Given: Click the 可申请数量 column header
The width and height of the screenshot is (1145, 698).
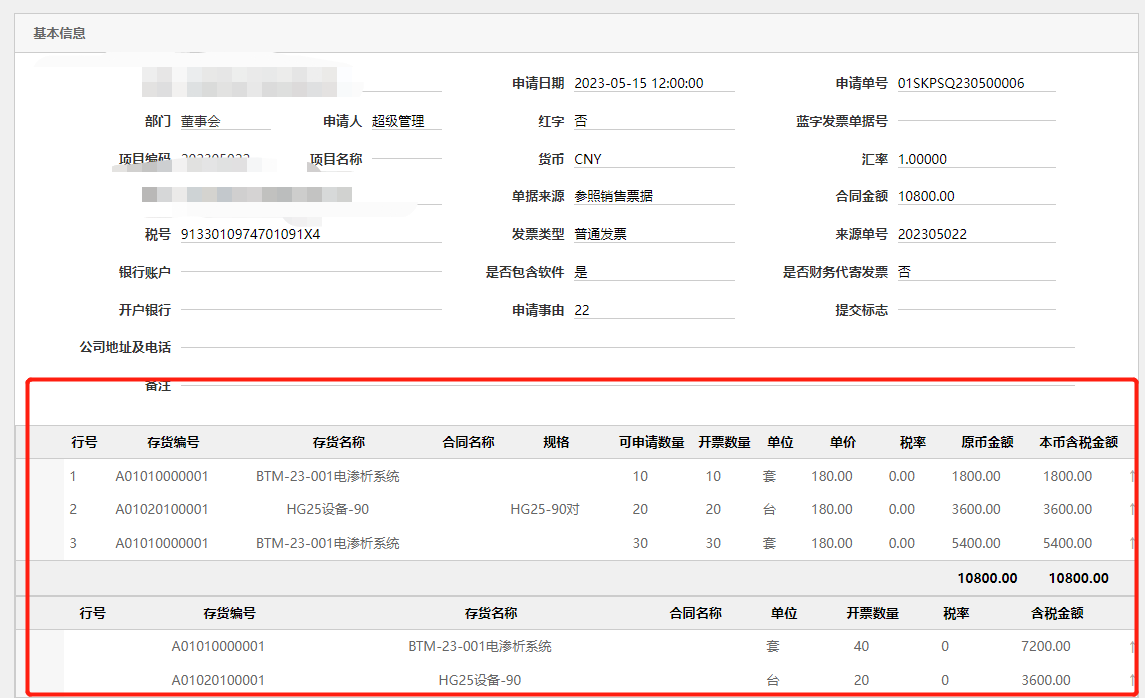Looking at the screenshot, I should [652, 442].
